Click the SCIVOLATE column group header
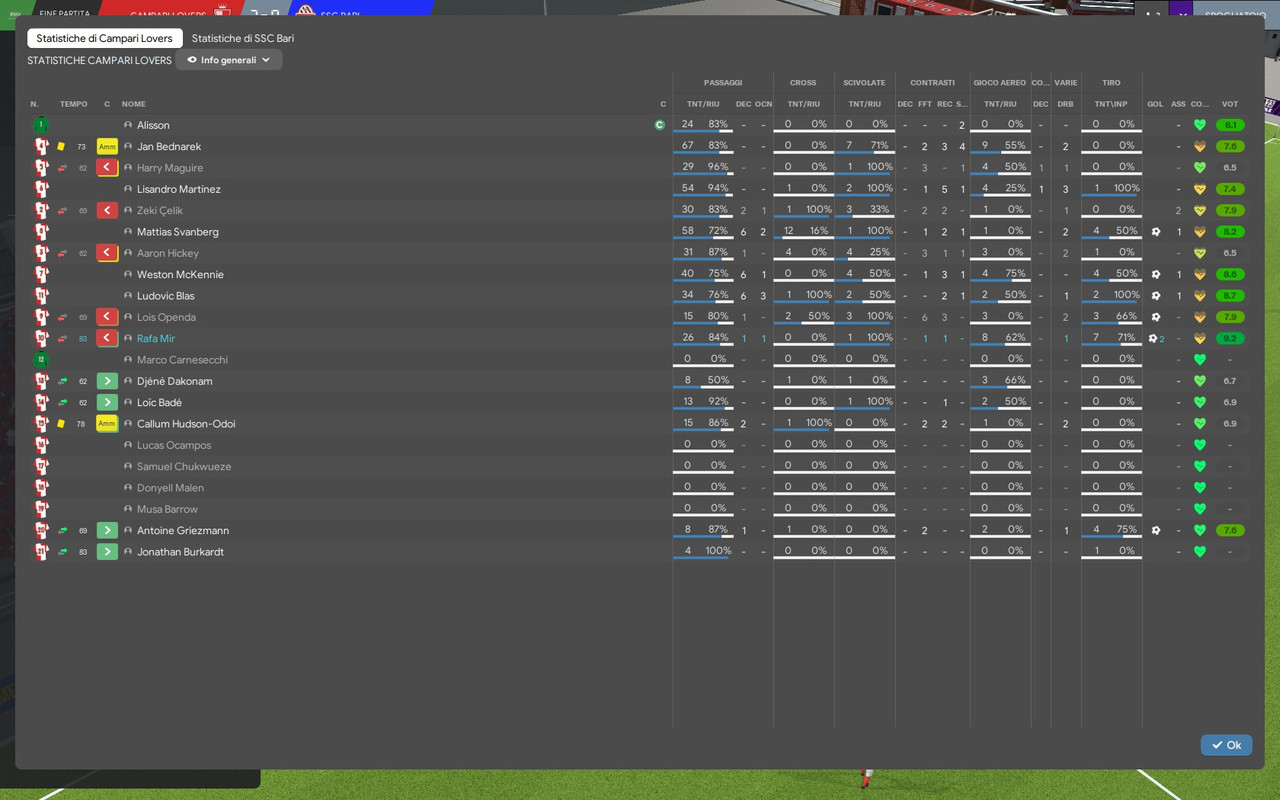 click(x=864, y=83)
